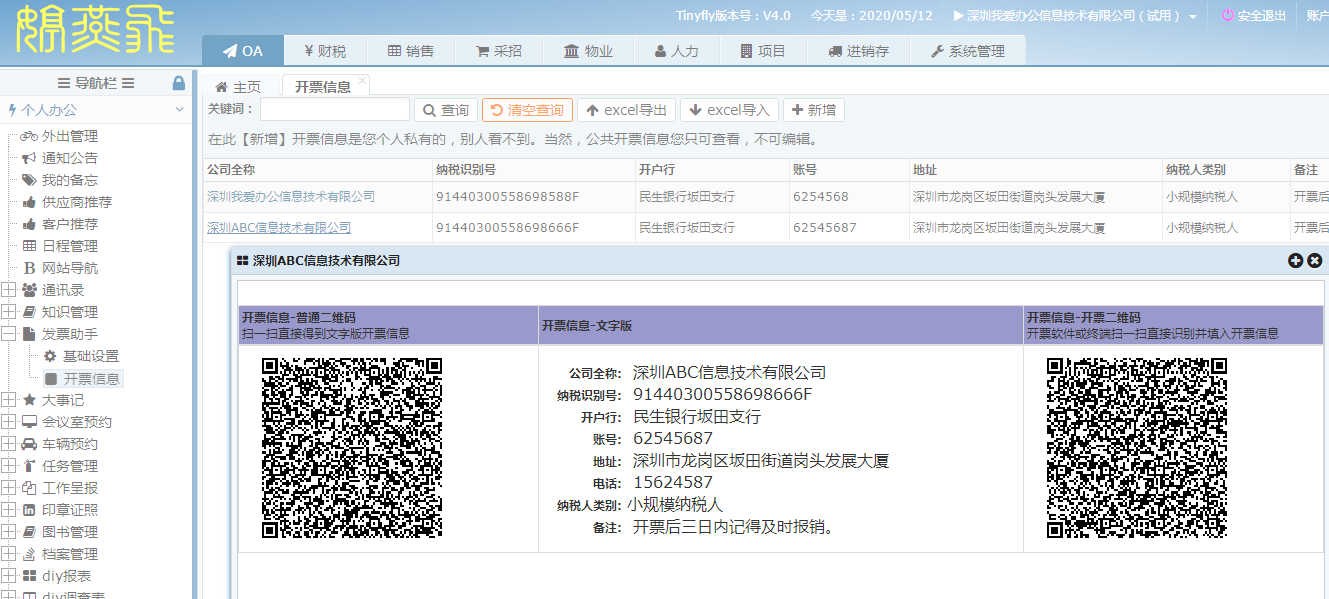This screenshot has height=599, width=1329.
Task: Click the megaphone icon beside 通知公告
Action: click(29, 158)
